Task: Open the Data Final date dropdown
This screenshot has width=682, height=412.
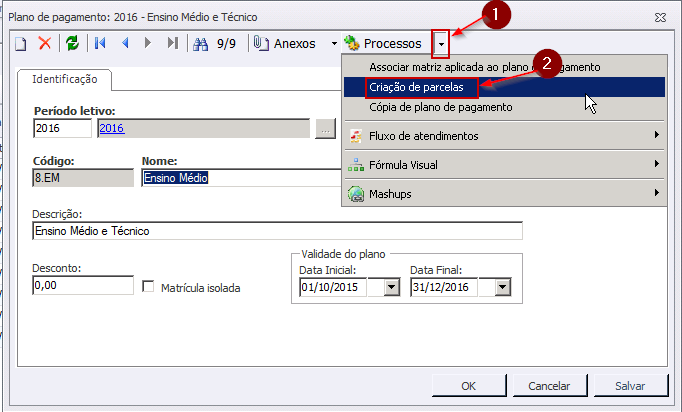Action: 502,288
